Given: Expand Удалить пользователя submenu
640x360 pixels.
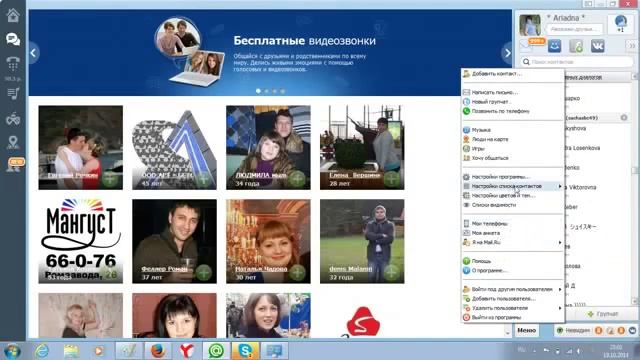Looking at the screenshot, I should 513,308.
